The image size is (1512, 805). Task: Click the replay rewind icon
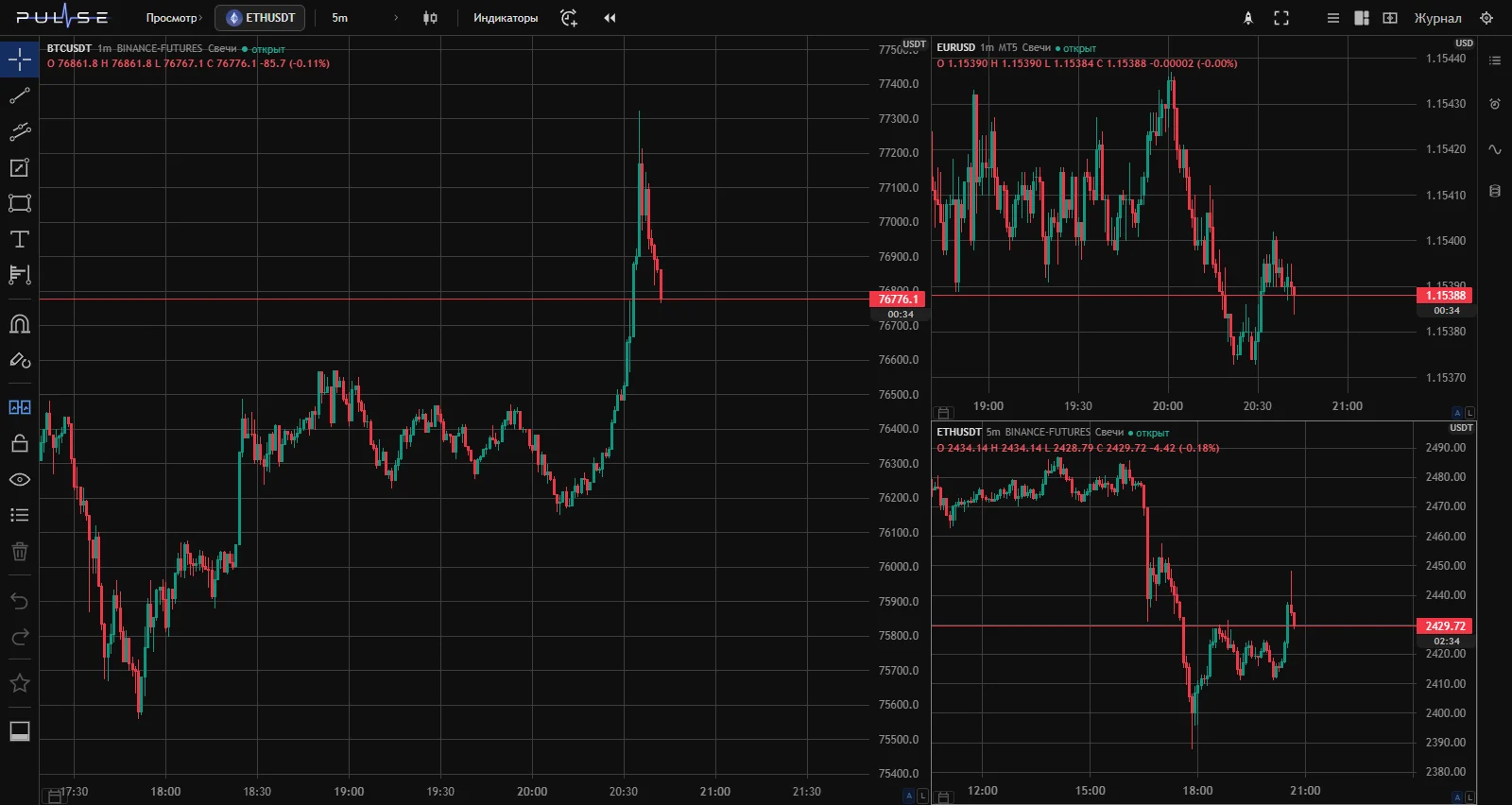610,18
